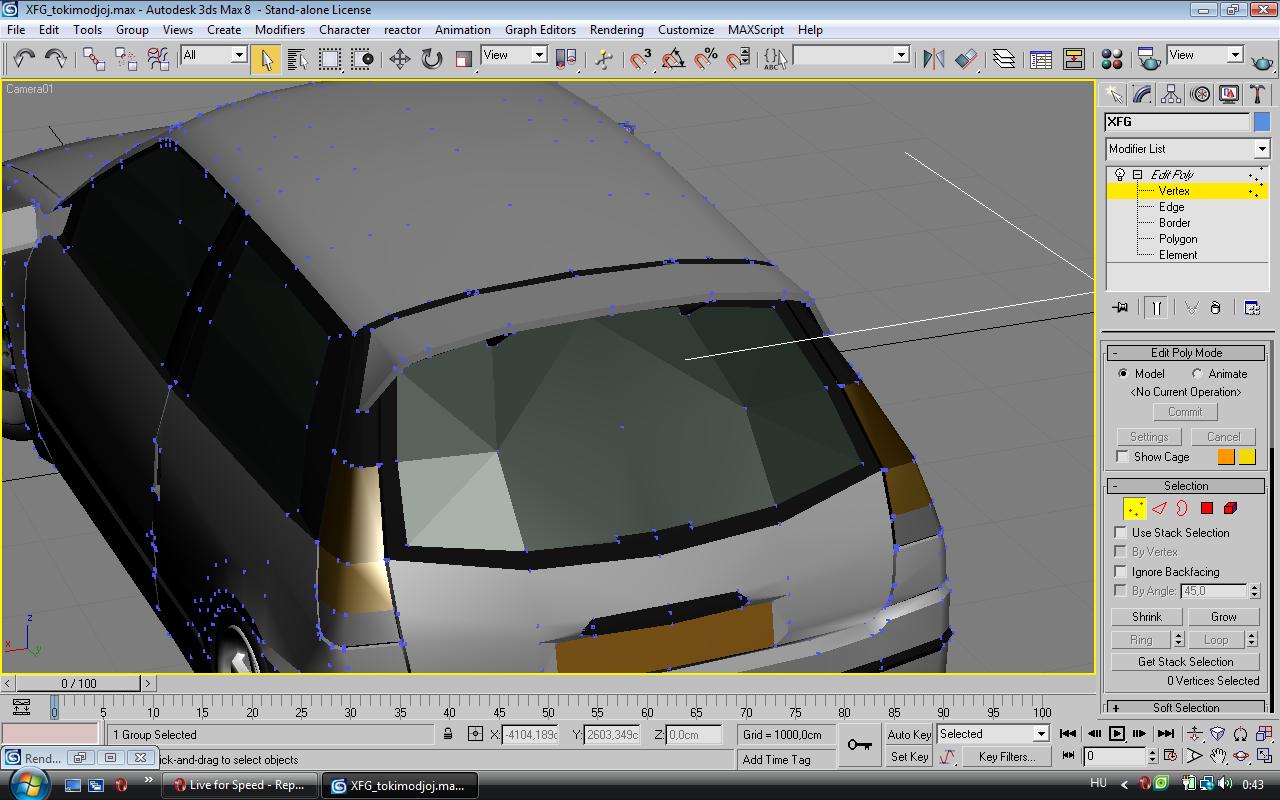Open the Hierarchy command panel tab
Screen dimensions: 1280x800
coord(1171,94)
